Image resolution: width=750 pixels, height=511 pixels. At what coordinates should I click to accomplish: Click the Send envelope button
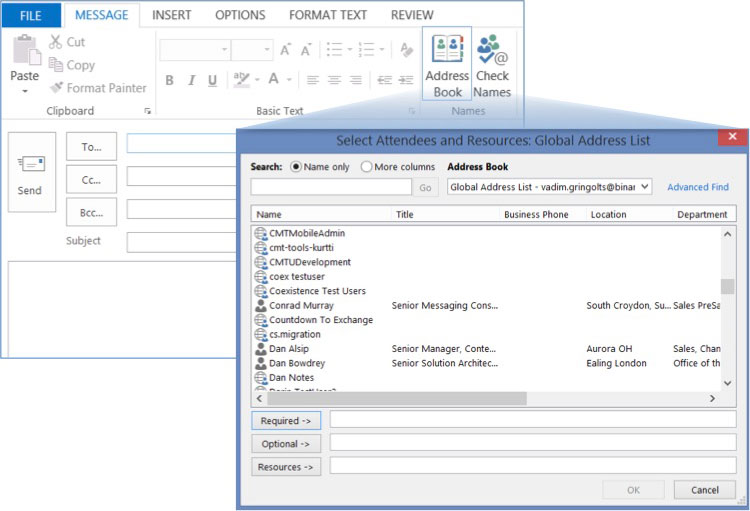pos(32,172)
